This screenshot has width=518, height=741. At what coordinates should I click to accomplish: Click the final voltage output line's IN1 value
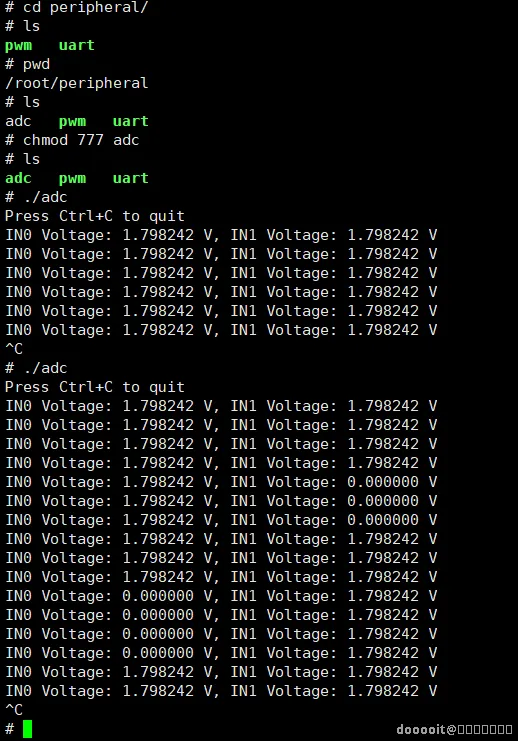point(383,690)
